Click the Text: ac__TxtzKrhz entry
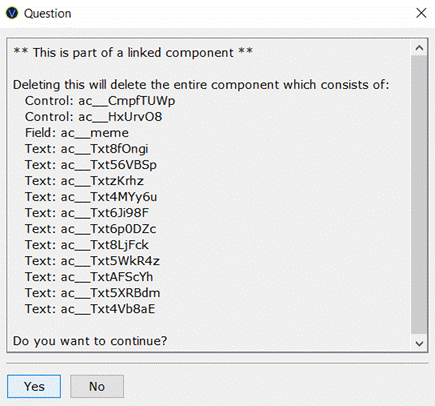The width and height of the screenshot is (435, 406). (x=84, y=181)
